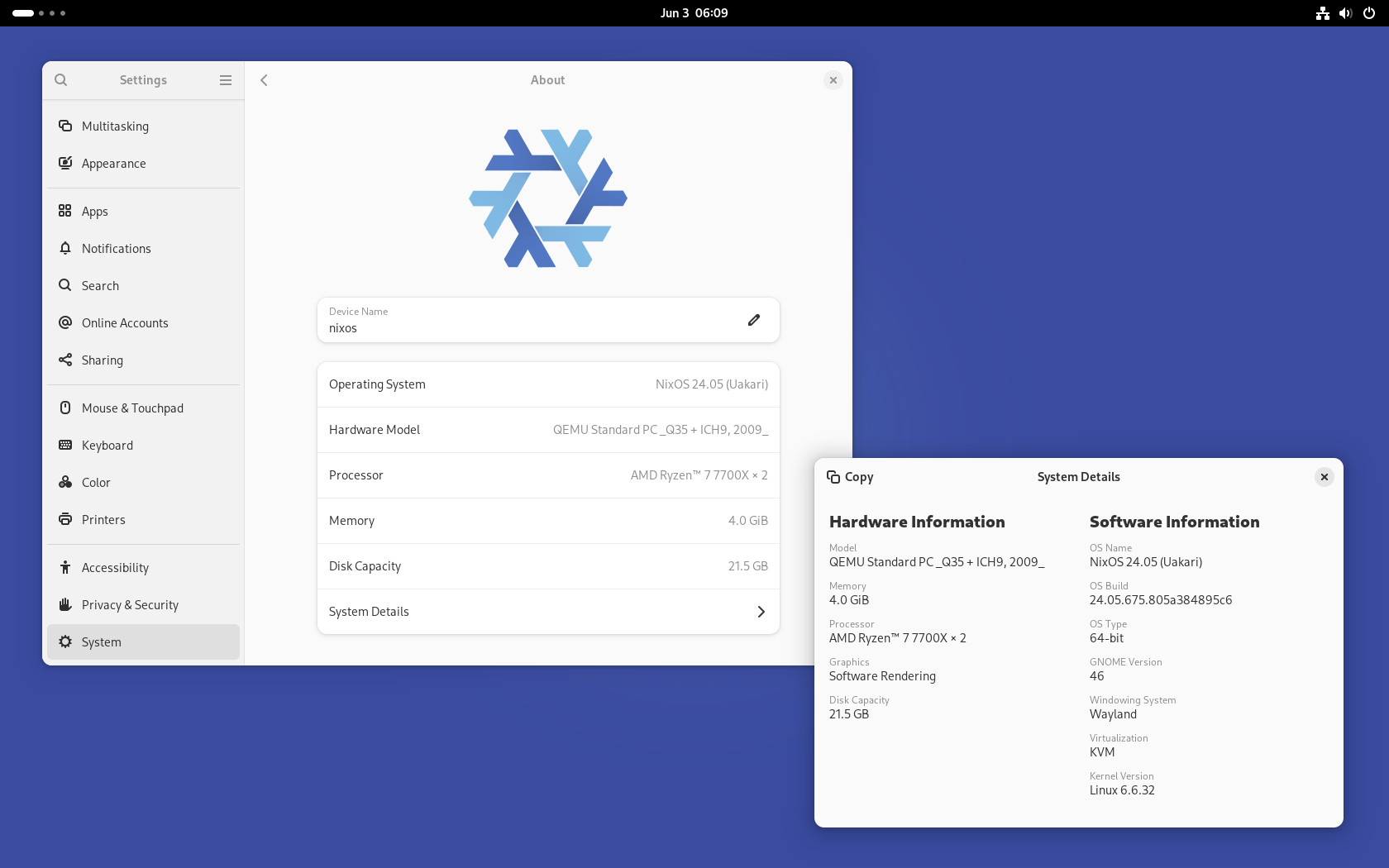The image size is (1389, 868).
Task: Click the Printers icon in sidebar
Action: (65, 519)
